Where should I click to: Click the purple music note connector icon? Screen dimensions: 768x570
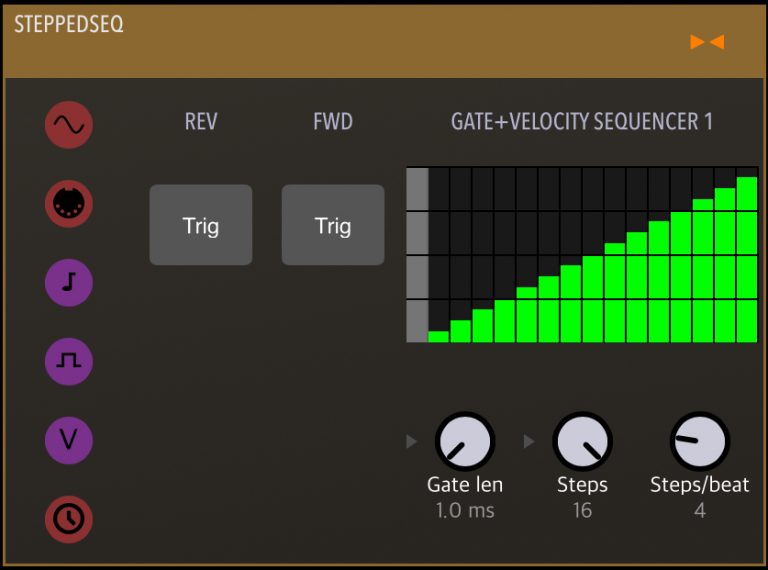69,283
